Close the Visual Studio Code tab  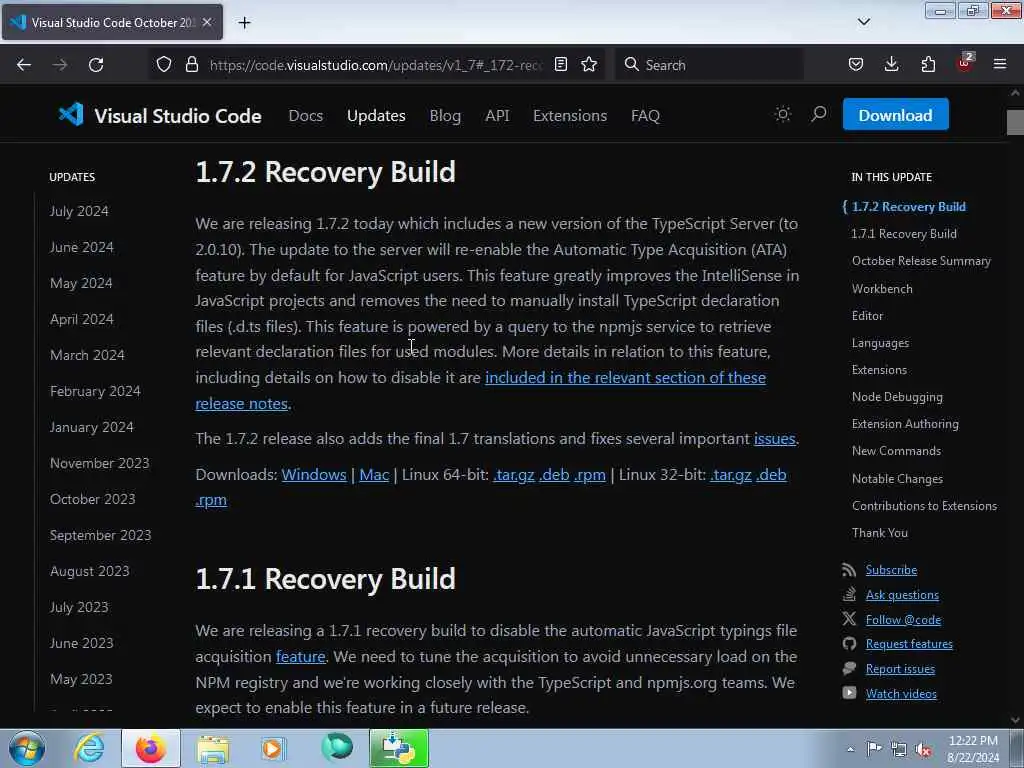pyautogui.click(x=207, y=22)
